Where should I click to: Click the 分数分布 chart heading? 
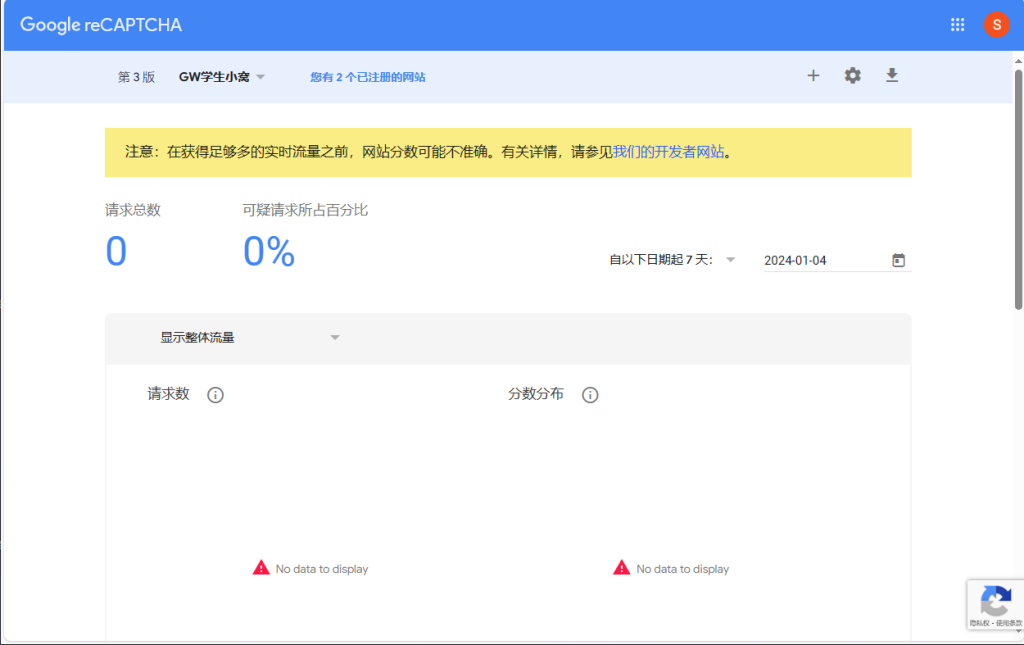pyautogui.click(x=536, y=394)
